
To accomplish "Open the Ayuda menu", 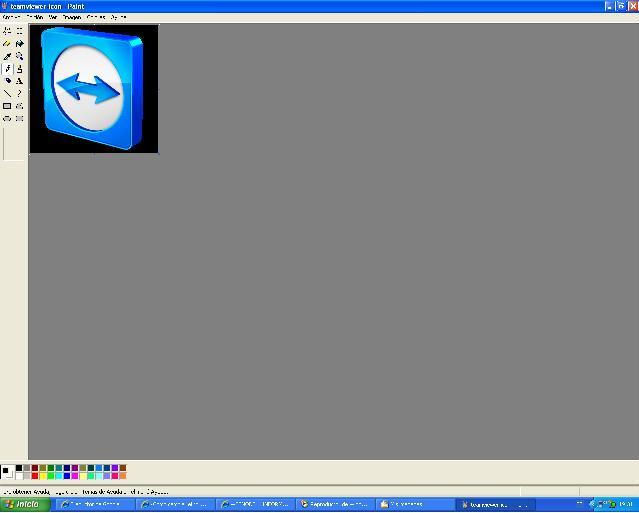I will [x=118, y=17].
